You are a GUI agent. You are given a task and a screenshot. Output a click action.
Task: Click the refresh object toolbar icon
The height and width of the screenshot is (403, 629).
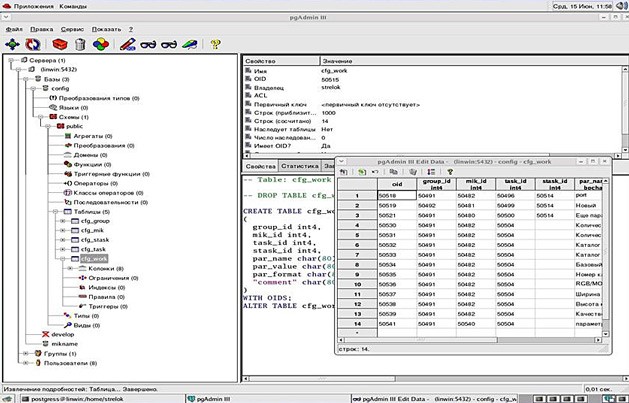tap(33, 44)
